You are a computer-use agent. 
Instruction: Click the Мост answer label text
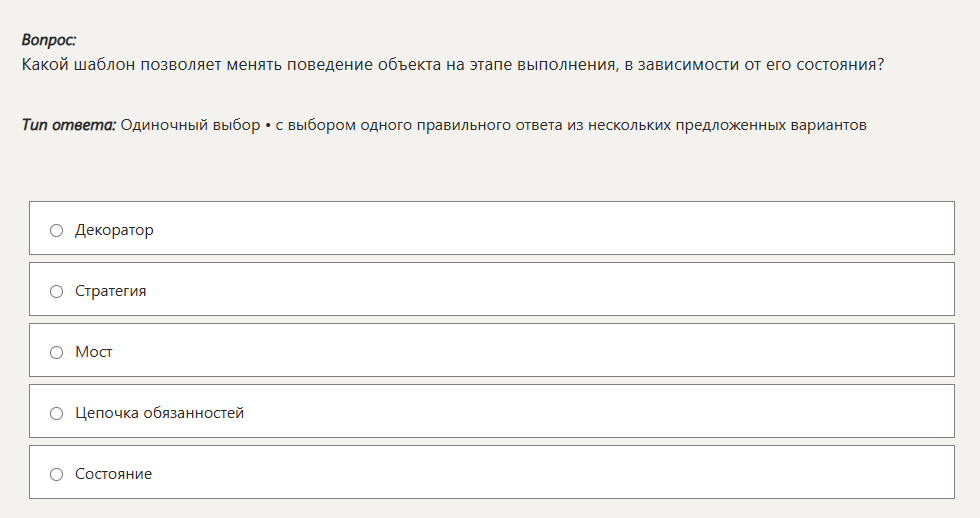[x=94, y=352]
